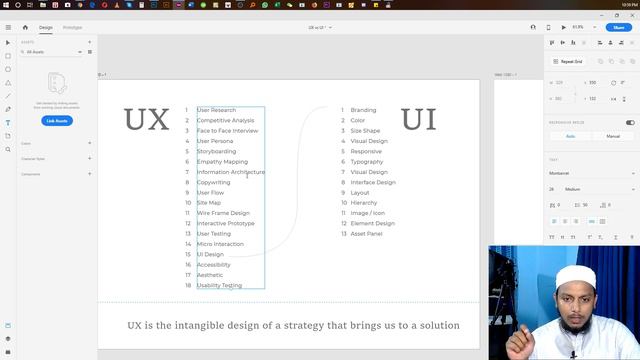Select the Rectangle tool

click(8, 56)
